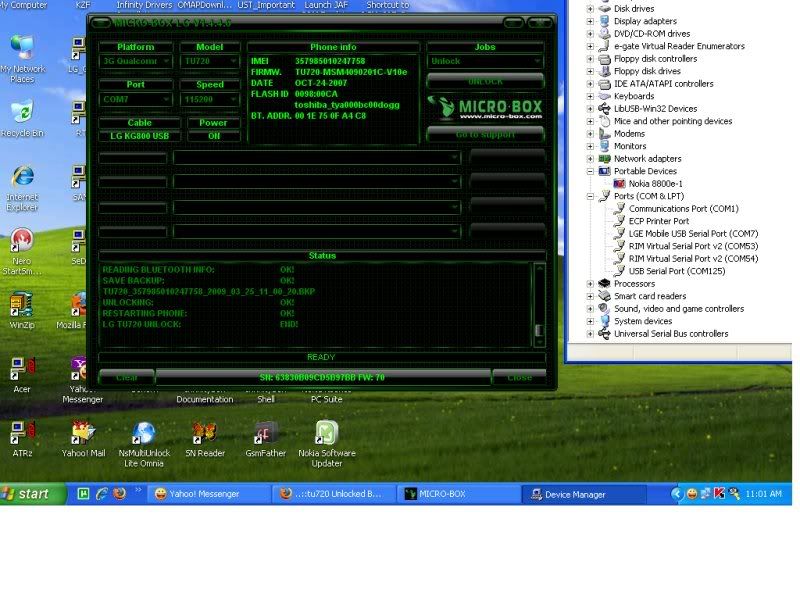
Task: Open the My Network Places desktop icon
Action: [x=23, y=58]
